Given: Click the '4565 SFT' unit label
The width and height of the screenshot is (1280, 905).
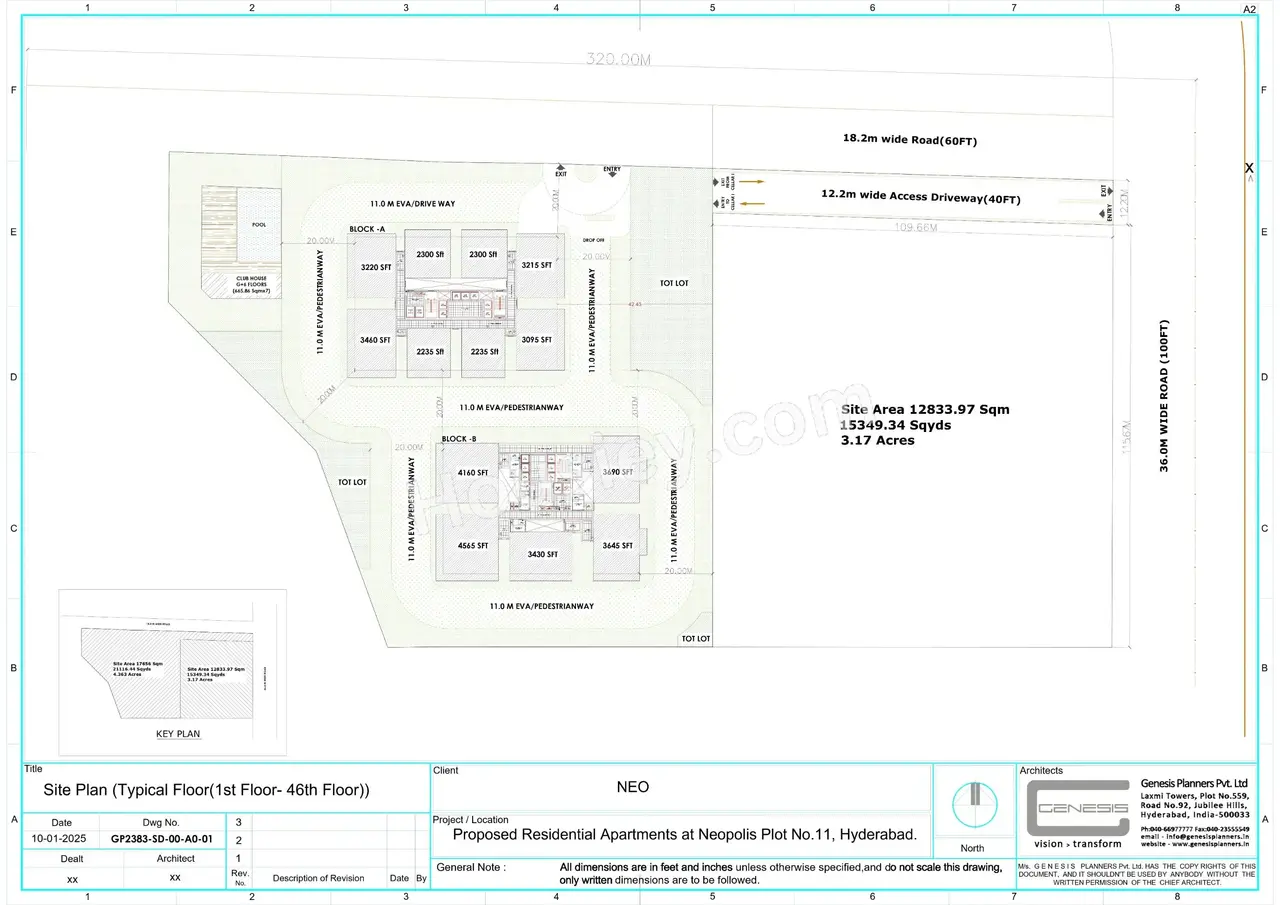Looking at the screenshot, I should click(472, 546).
